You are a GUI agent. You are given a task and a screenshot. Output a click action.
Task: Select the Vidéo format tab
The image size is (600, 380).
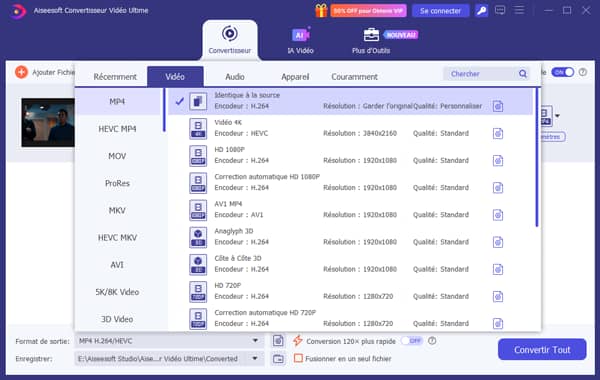point(175,77)
